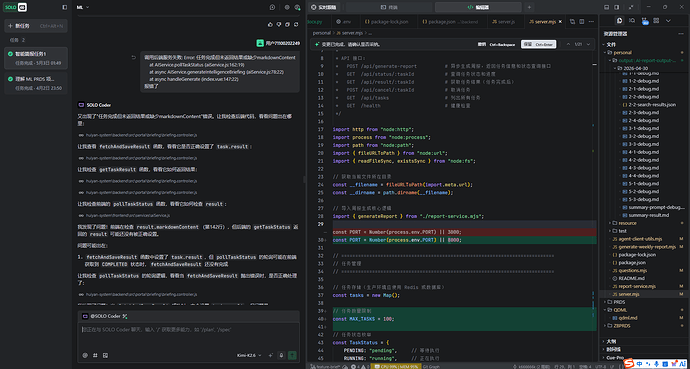The height and width of the screenshot is (369, 690).
Task: Open settings gear icon in chat header
Action: coord(287,7)
